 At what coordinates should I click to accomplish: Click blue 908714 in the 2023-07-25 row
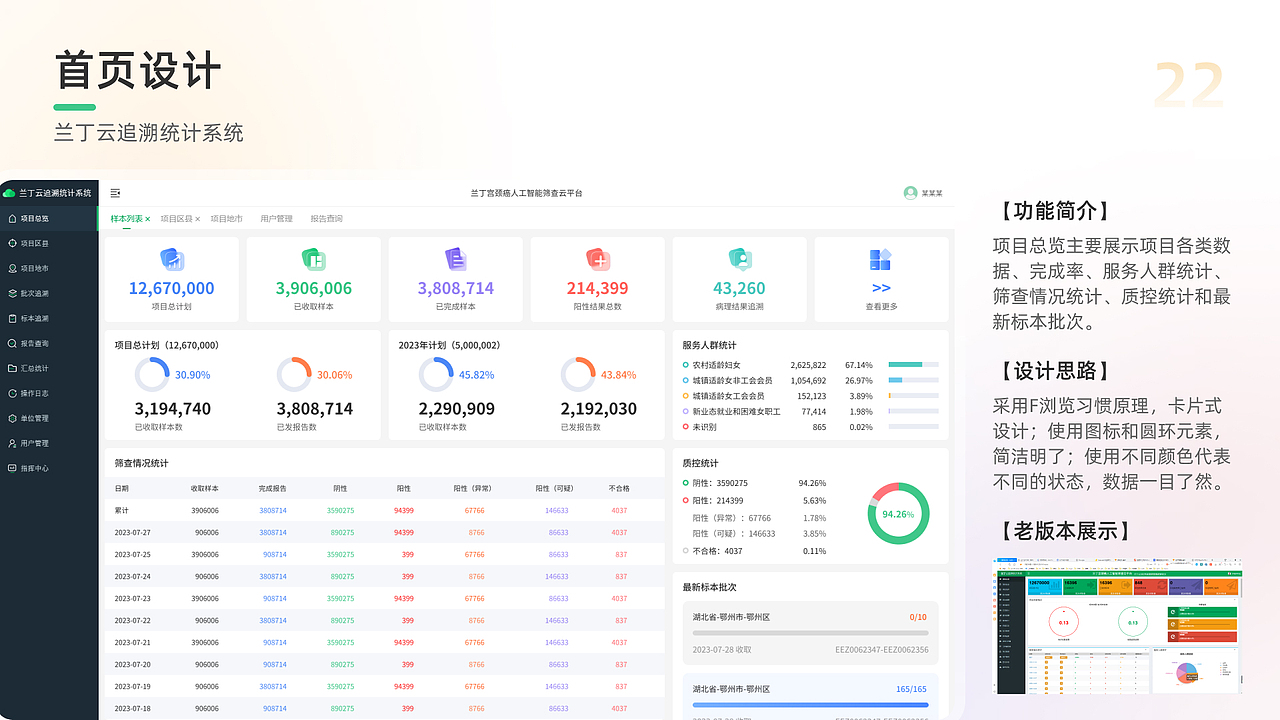[275, 554]
